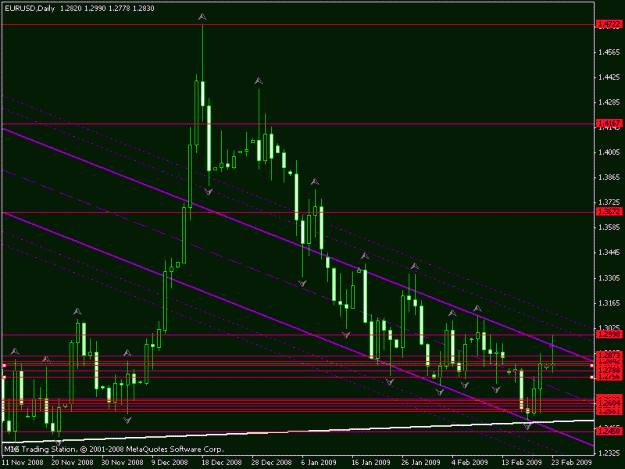Screen dimensions: 625x469
Task: Click the 1.4005 axis price value
Action: coord(610,152)
